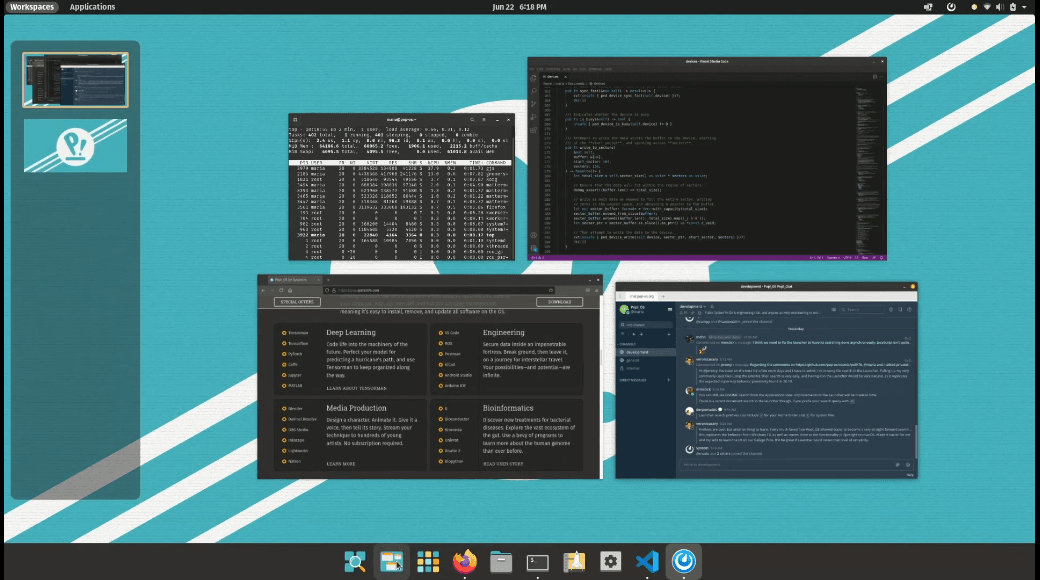Open the applications grid launcher in the dock
The height and width of the screenshot is (580, 1040).
(427, 561)
